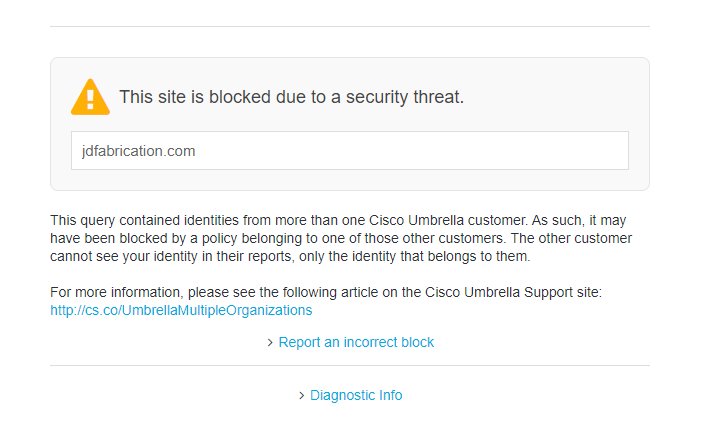Screen dimensions: 708x446
Task: Click the phrase Cisco Umbrella customer
Action: pos(448,220)
